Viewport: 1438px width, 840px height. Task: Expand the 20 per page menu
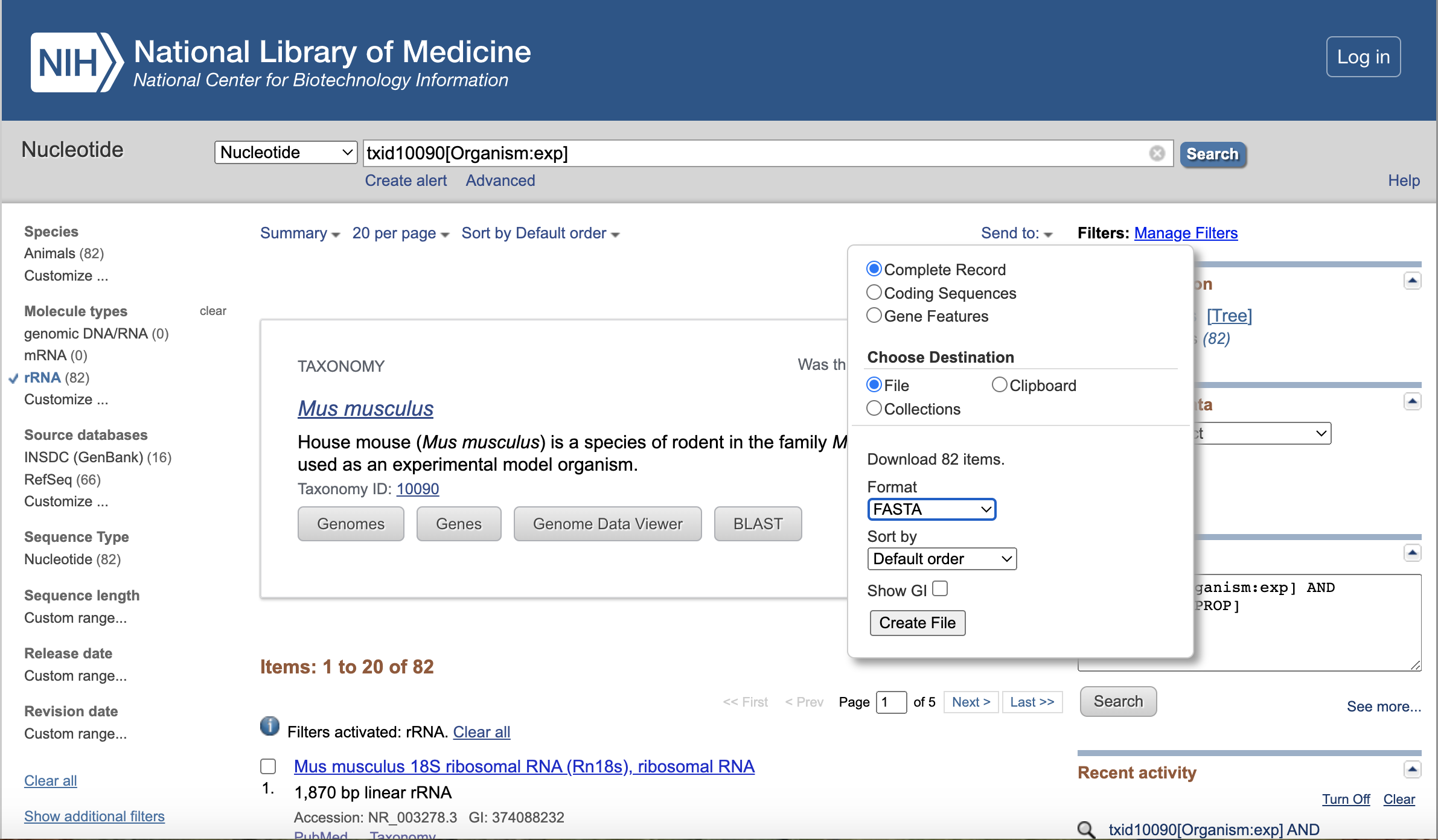[x=401, y=233]
